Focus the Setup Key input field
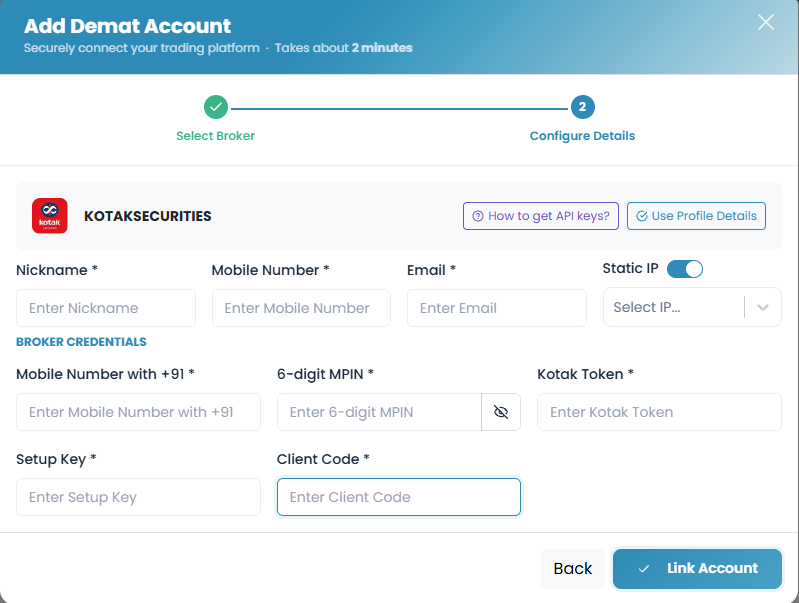Viewport: 799px width, 603px height. tap(138, 497)
